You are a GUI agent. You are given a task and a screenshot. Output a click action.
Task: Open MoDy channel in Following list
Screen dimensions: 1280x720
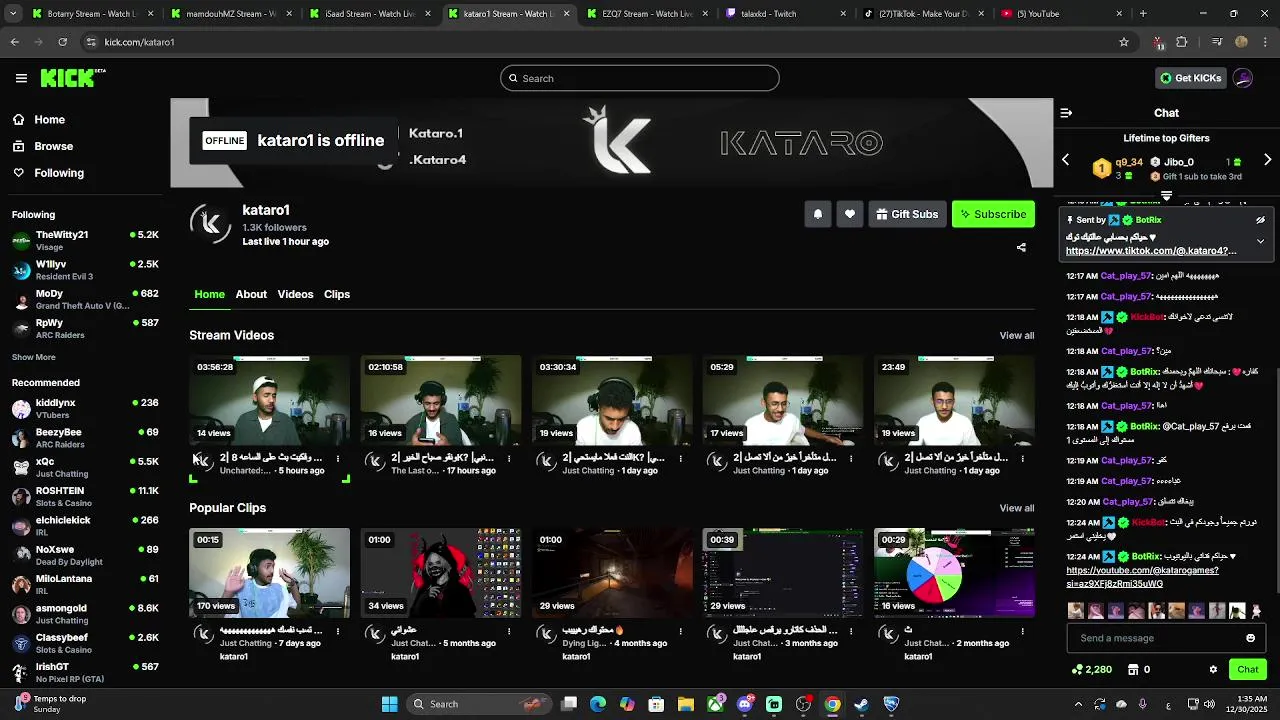coord(85,299)
